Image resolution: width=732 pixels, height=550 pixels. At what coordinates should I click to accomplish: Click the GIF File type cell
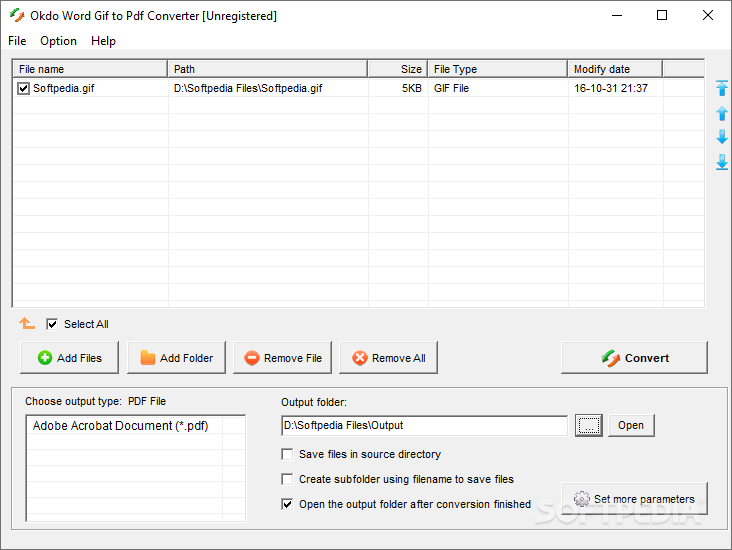point(451,88)
